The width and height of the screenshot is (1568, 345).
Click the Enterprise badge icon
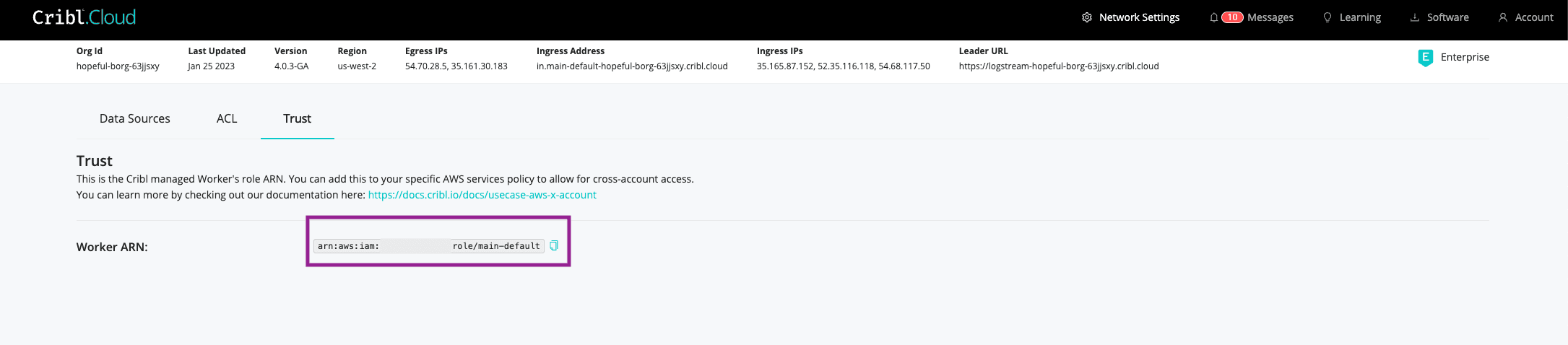pos(1425,58)
